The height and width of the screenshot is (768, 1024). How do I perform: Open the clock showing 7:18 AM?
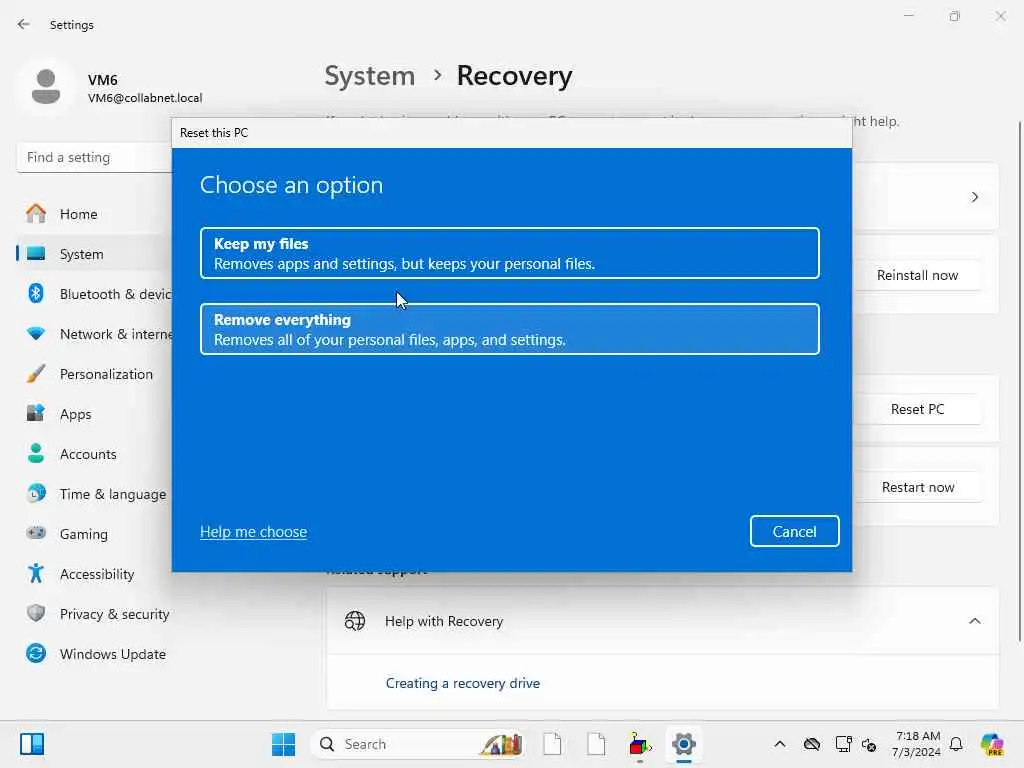click(x=916, y=744)
